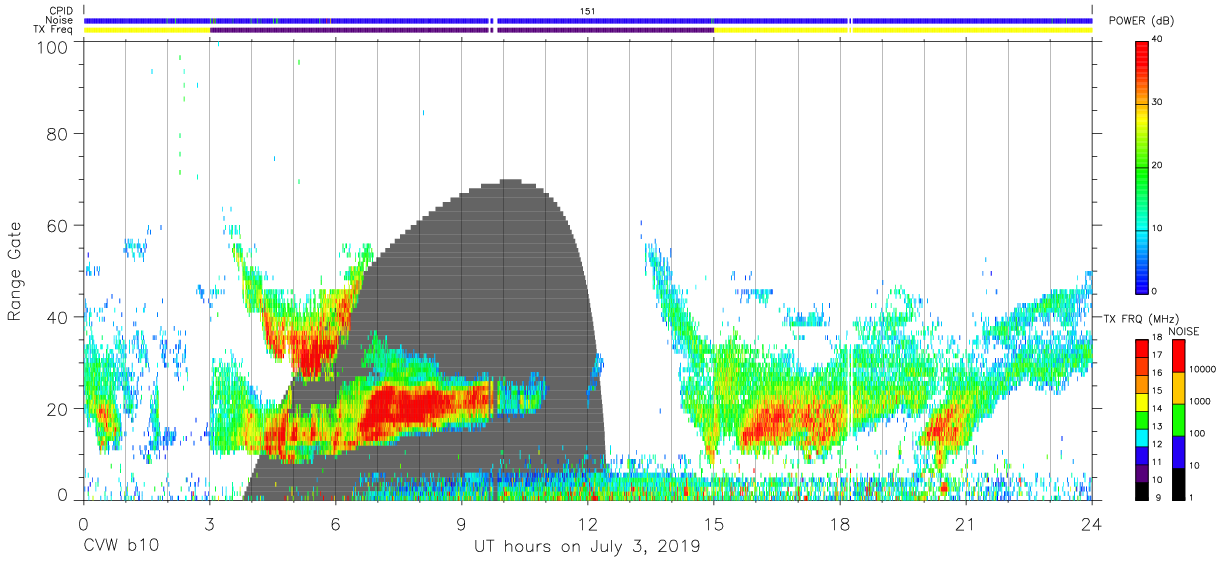Image resolution: width=1228 pixels, height=567 pixels.
Task: Click the '1000' label on the NOISE scale
Action: [1199, 401]
